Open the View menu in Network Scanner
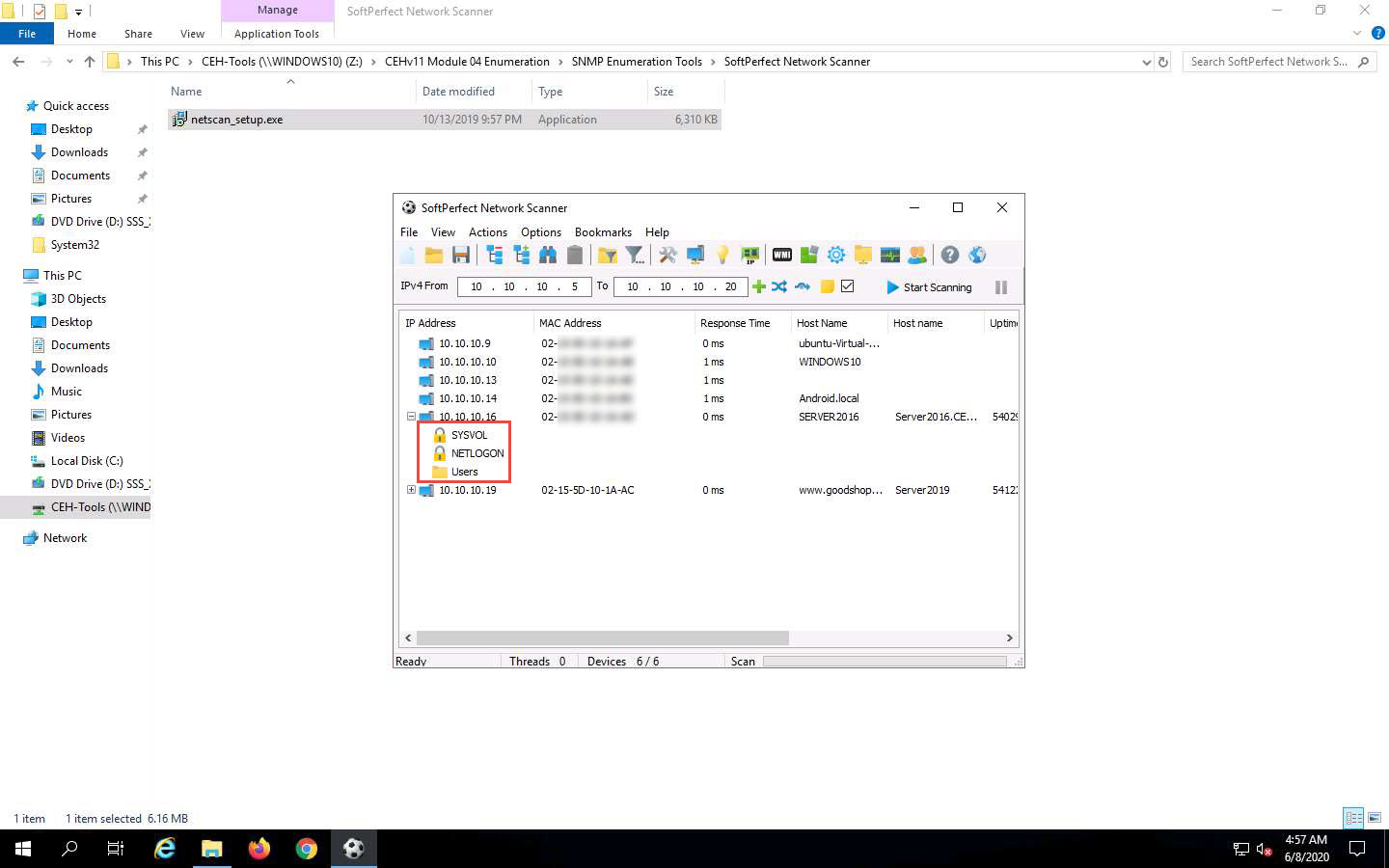The height and width of the screenshot is (868, 1389). 443,232
